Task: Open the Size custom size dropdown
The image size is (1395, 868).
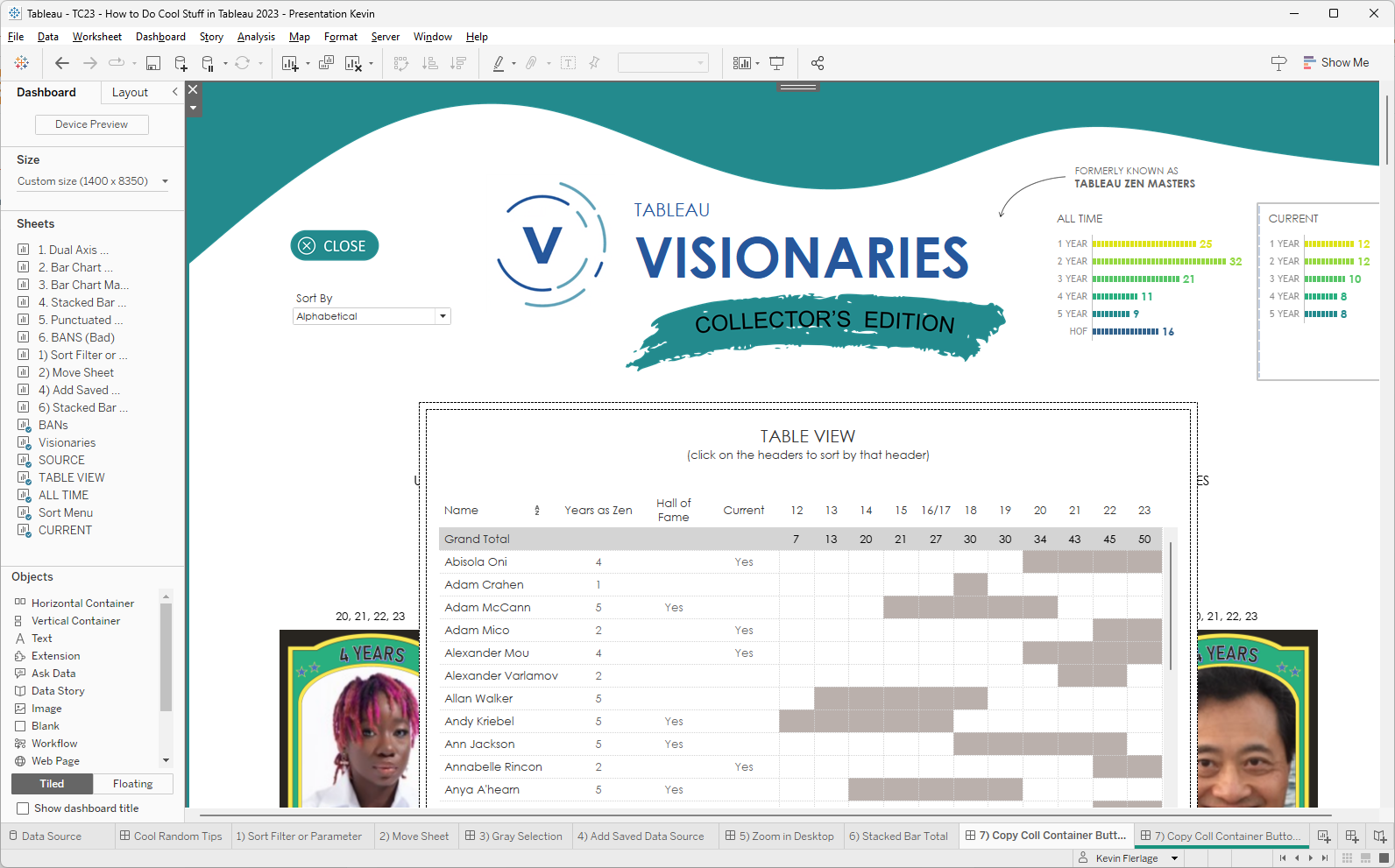Action: (x=92, y=181)
